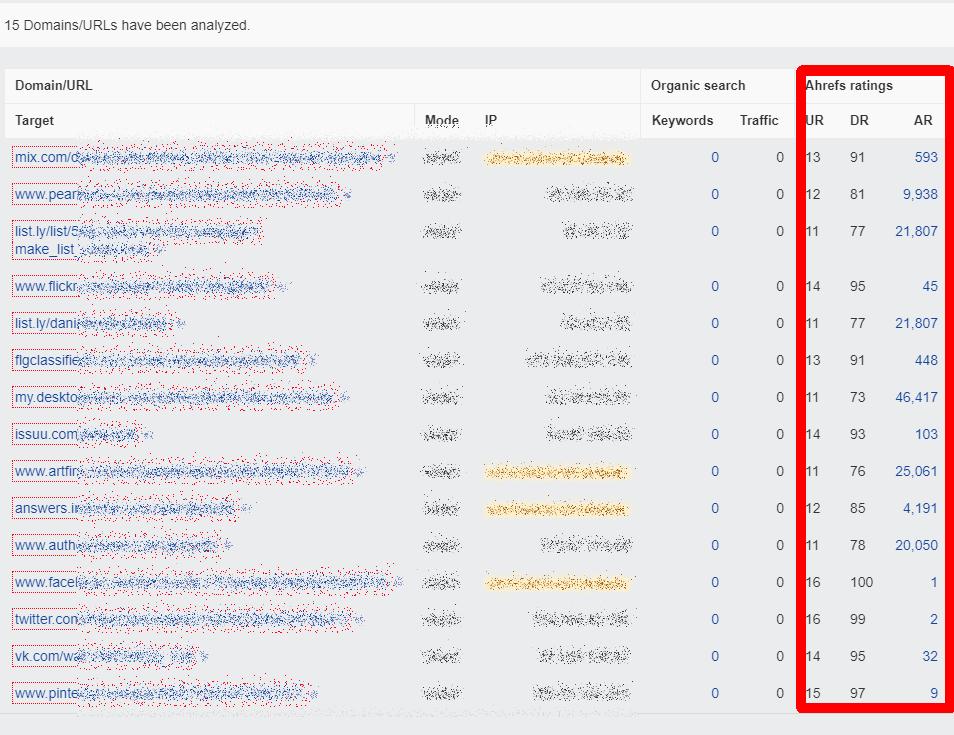Viewport: 954px width, 735px height.
Task: Sort by the Mode column header
Action: (442, 120)
